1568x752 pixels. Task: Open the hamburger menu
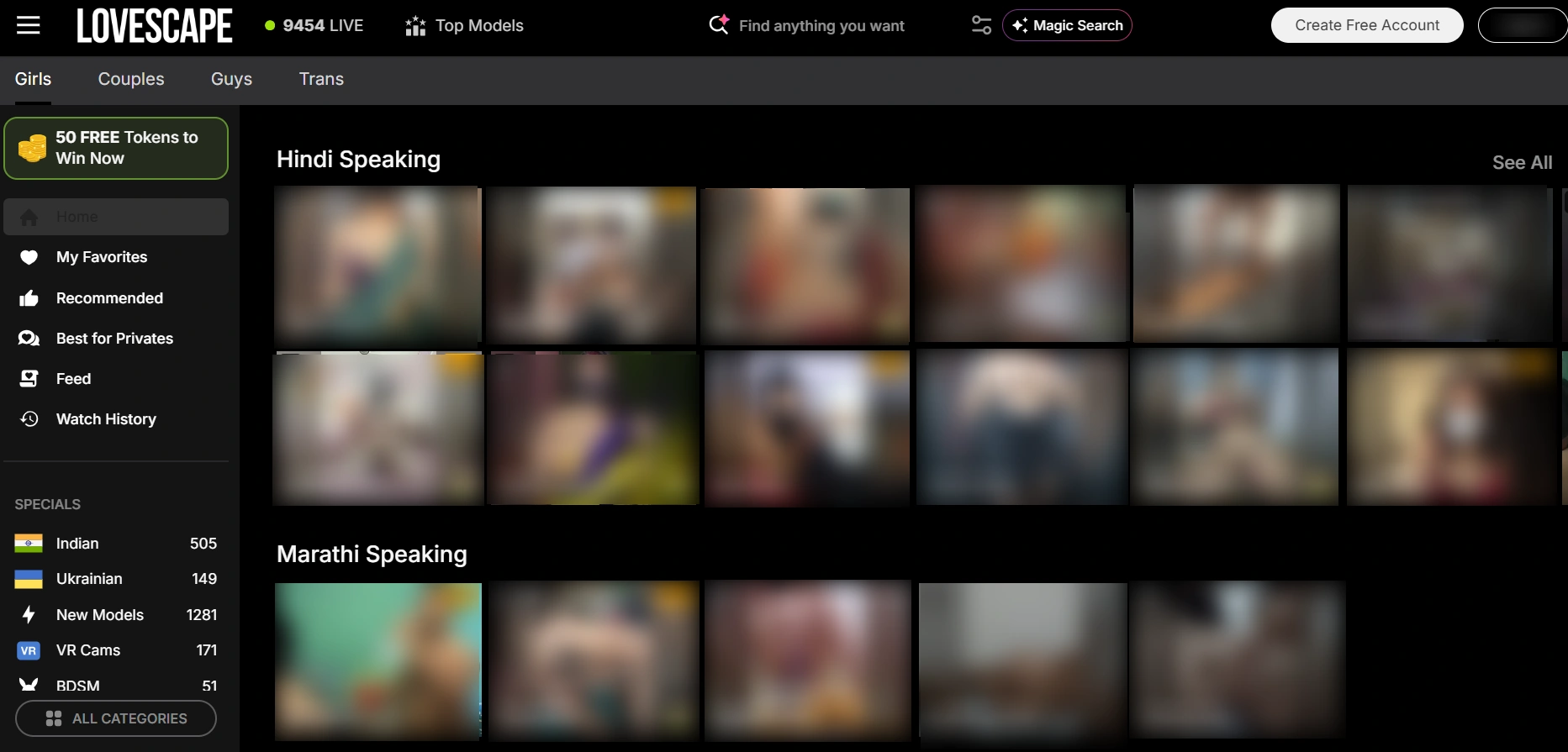29,25
